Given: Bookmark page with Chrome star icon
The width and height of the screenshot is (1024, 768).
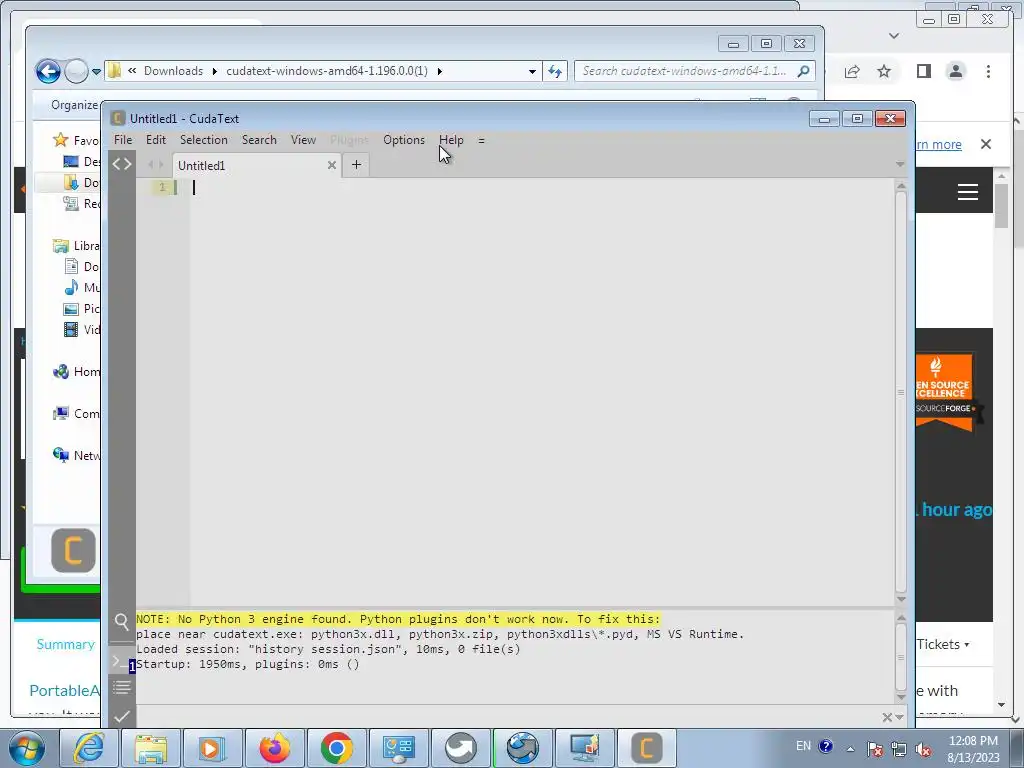Looking at the screenshot, I should click(884, 71).
